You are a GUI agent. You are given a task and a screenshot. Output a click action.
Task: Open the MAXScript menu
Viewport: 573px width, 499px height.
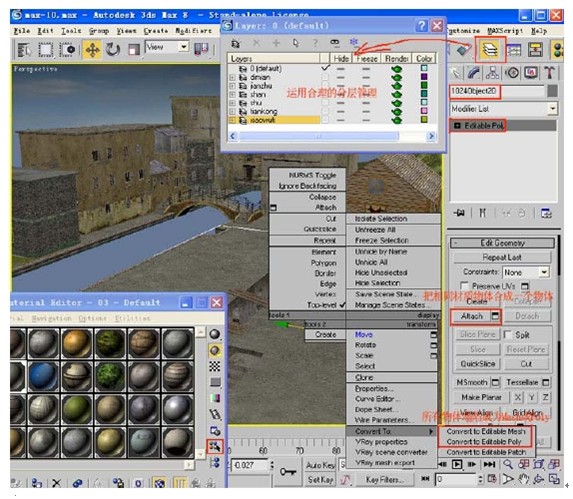tap(505, 31)
